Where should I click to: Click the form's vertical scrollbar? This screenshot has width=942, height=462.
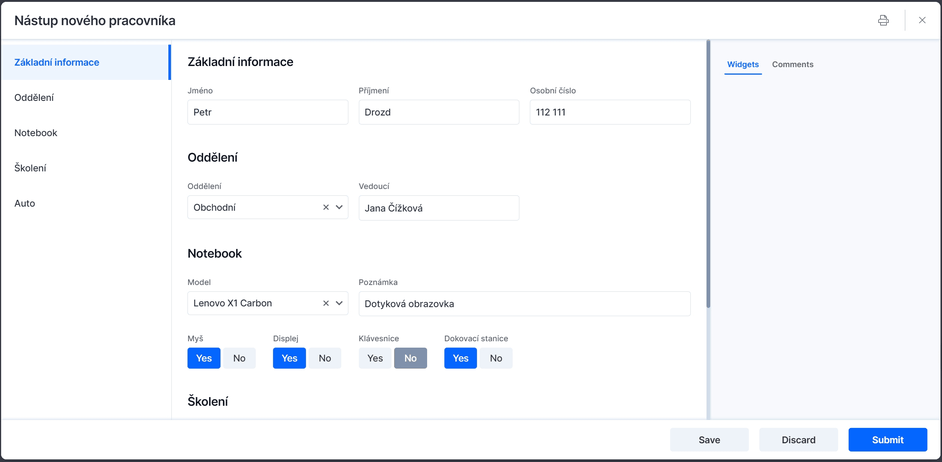coord(708,174)
